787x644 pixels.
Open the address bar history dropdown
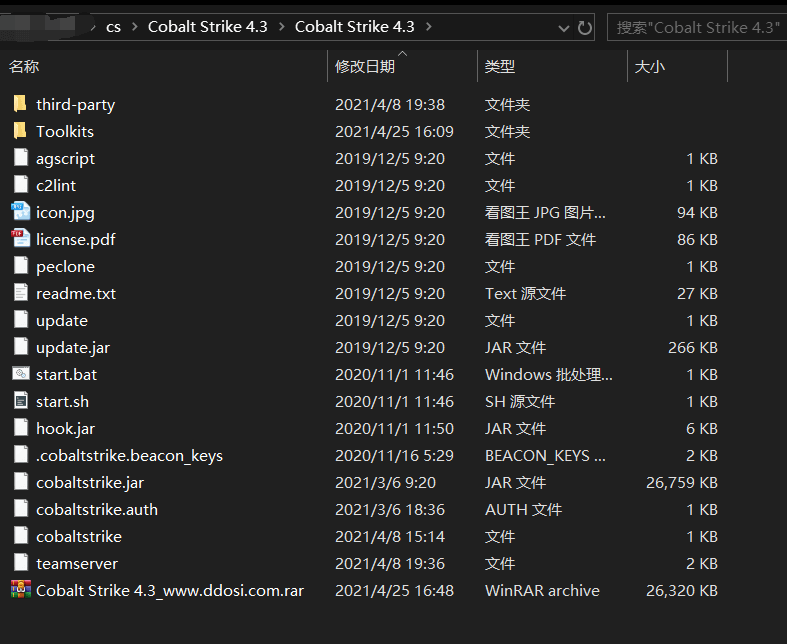[x=564, y=28]
